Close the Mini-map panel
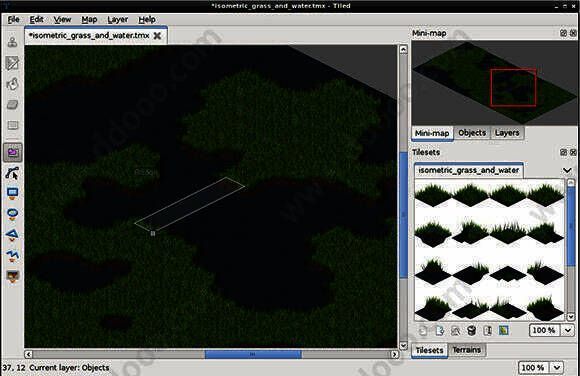The width and height of the screenshot is (580, 376). pos(573,33)
